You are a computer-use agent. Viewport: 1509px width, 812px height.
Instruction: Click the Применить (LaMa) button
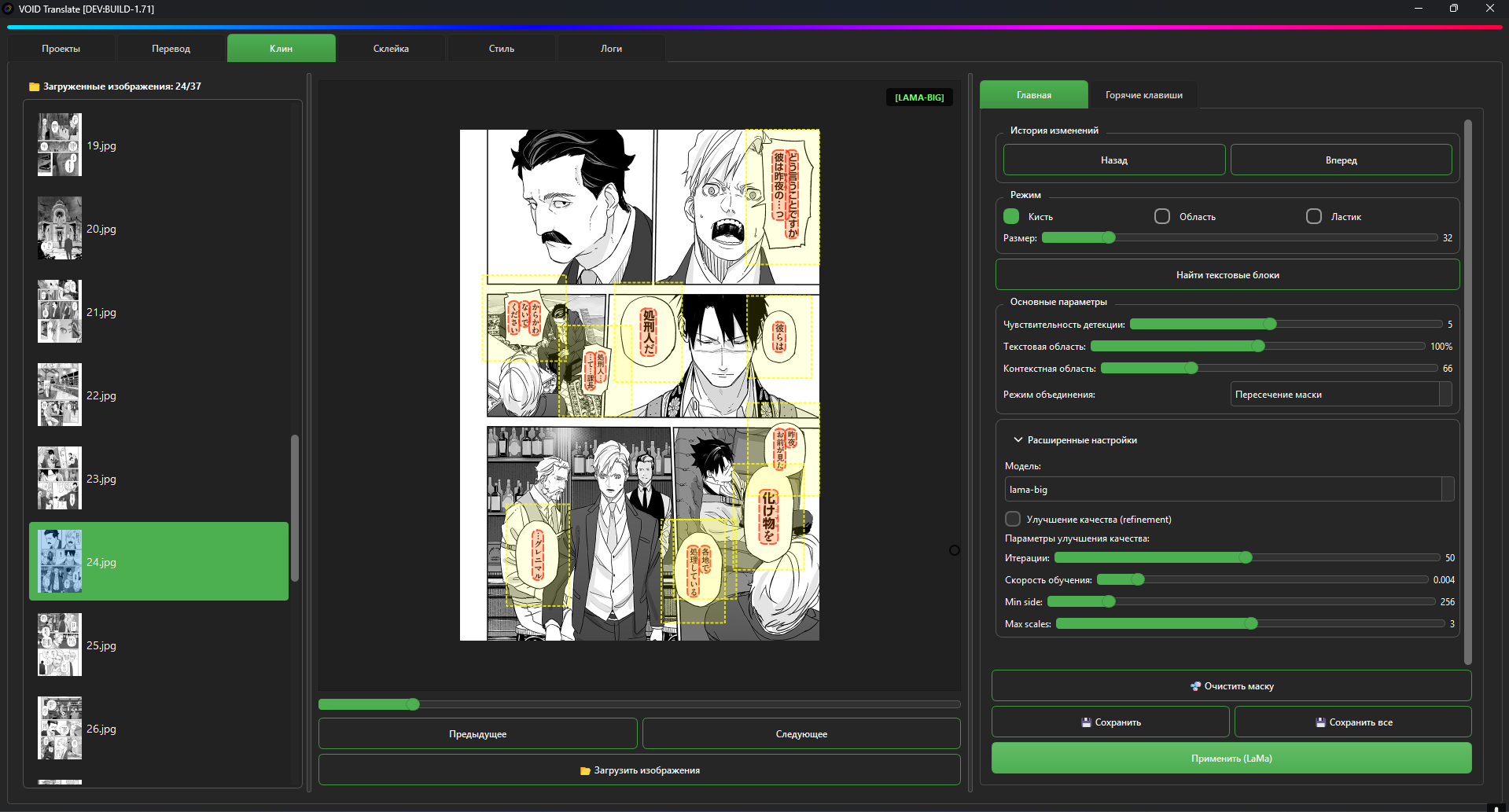coord(1231,759)
